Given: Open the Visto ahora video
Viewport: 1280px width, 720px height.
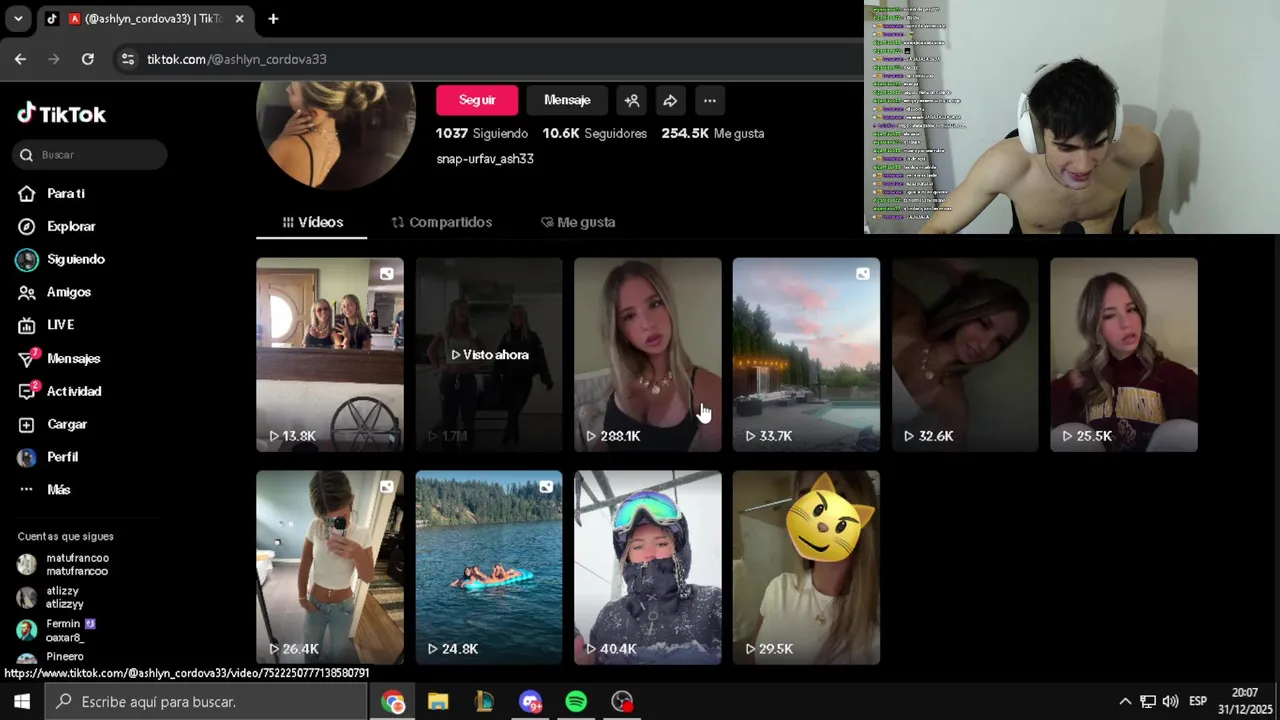Looking at the screenshot, I should pyautogui.click(x=489, y=355).
